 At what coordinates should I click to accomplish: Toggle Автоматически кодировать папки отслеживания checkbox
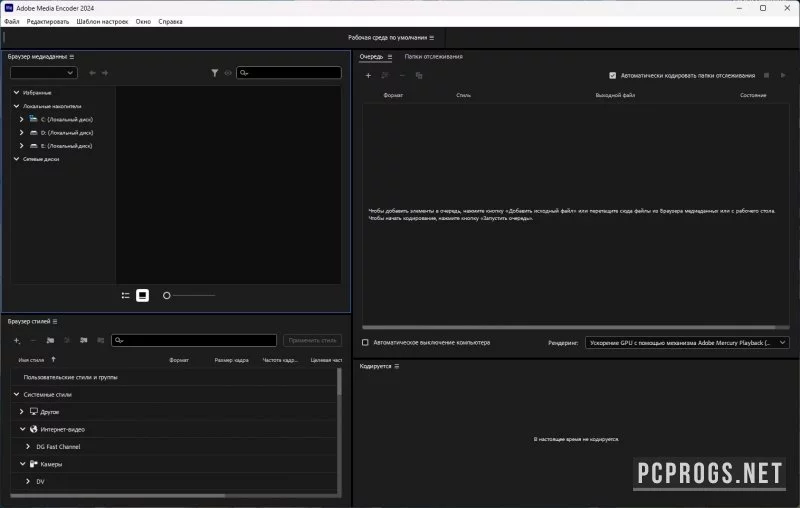pos(613,75)
